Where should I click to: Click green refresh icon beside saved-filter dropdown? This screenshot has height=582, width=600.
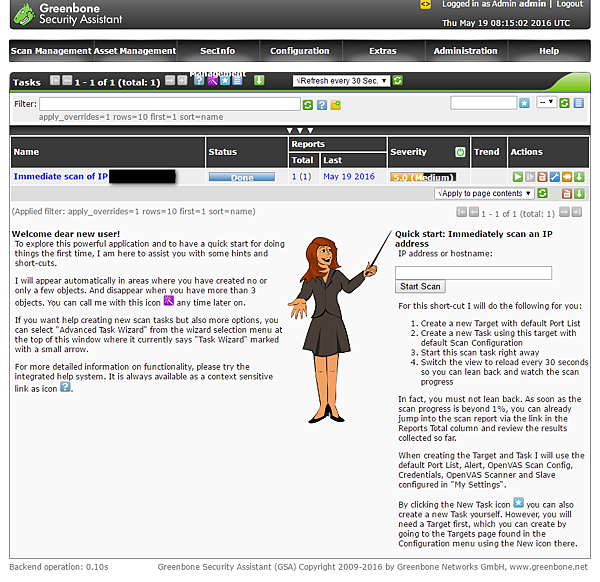click(x=564, y=103)
